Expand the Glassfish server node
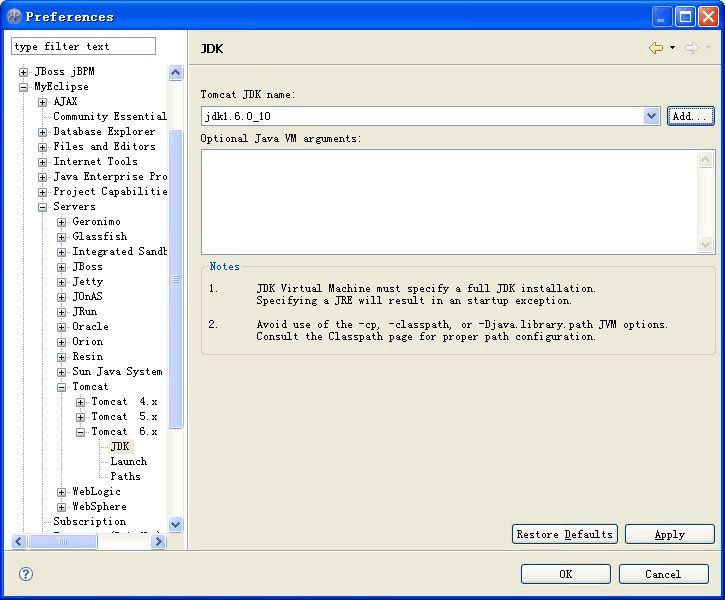725x600 pixels. (x=61, y=237)
